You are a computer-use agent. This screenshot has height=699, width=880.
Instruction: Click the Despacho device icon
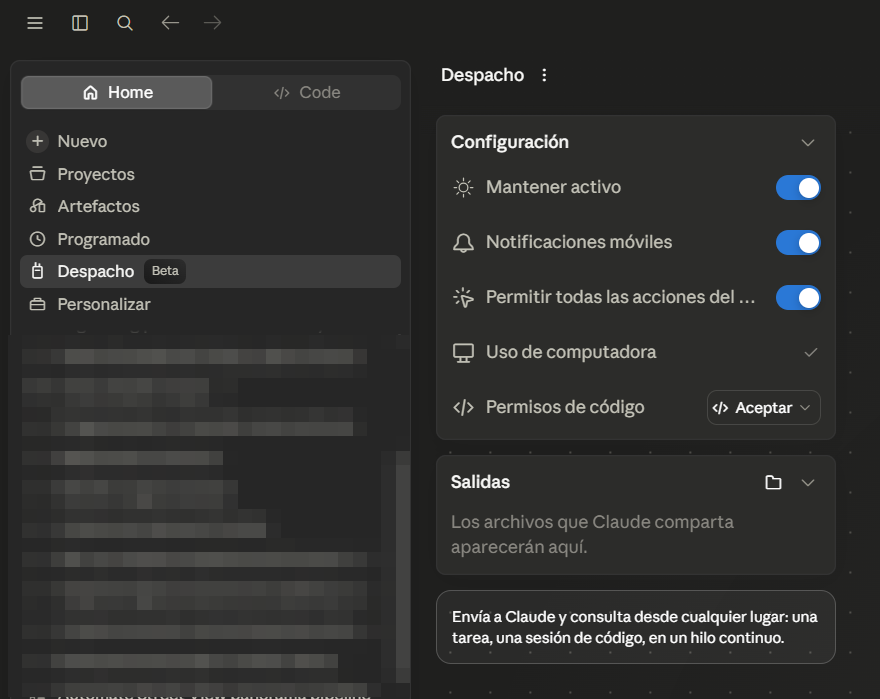38,271
